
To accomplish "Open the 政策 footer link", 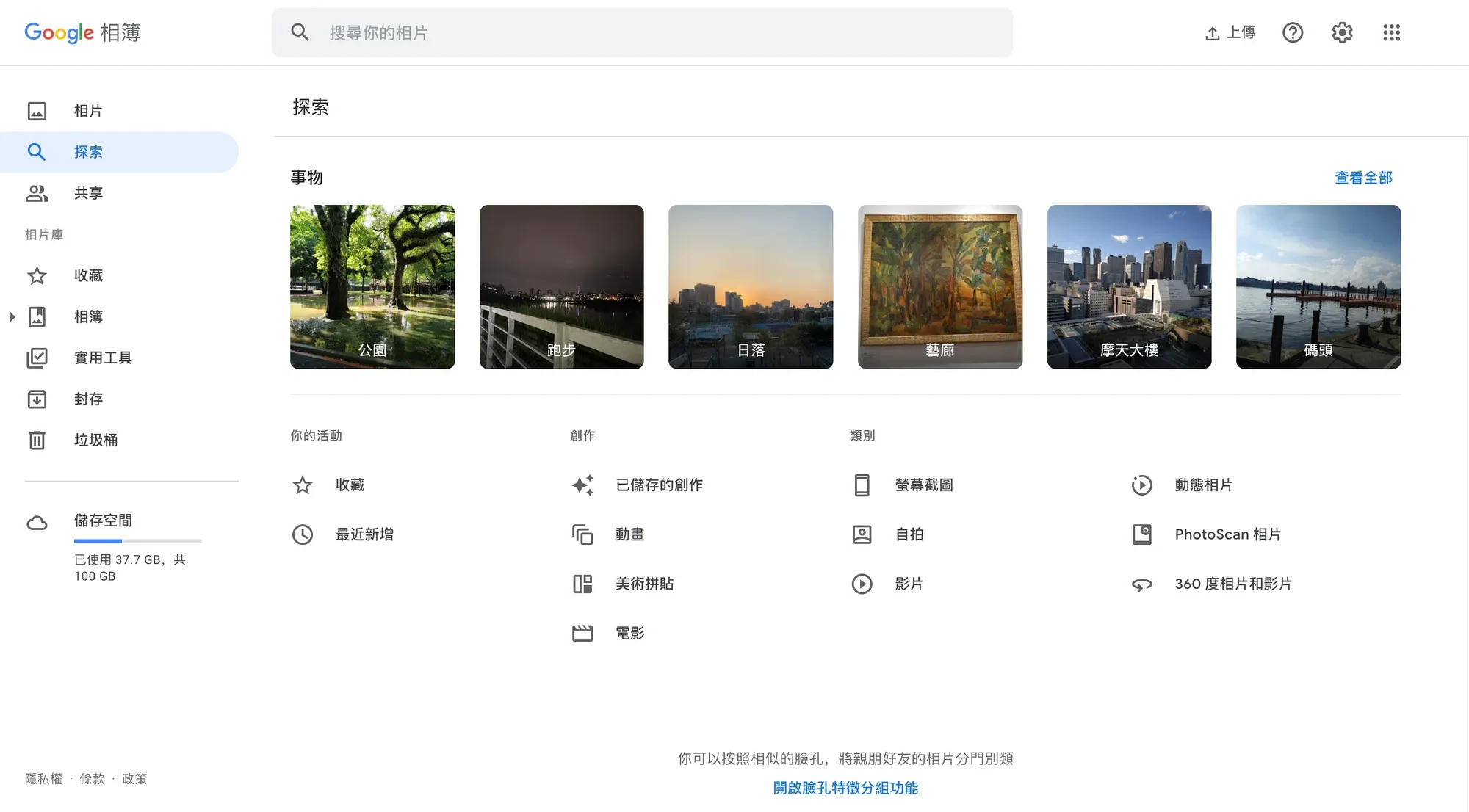I will click(x=134, y=779).
